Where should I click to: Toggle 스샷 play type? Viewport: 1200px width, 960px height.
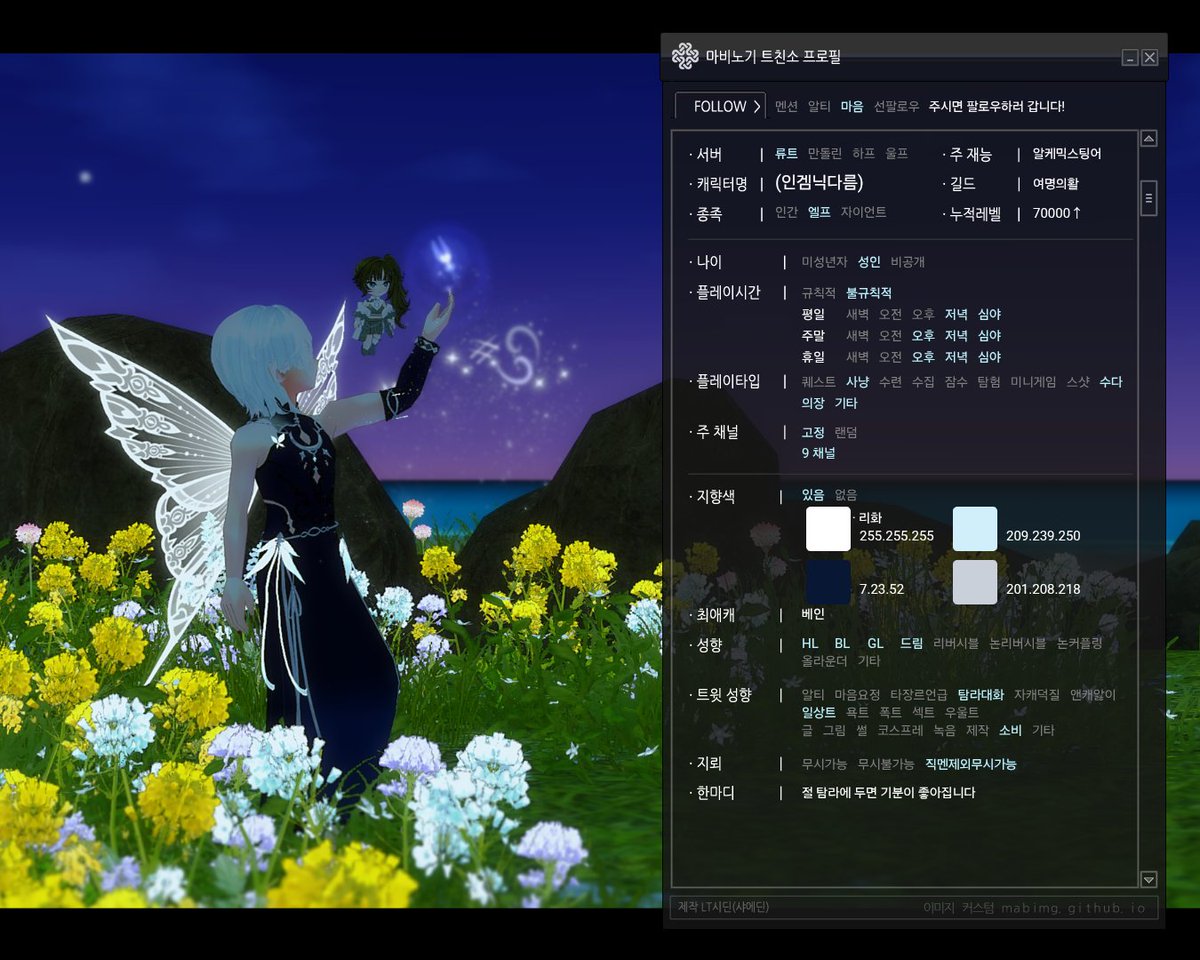point(1077,382)
